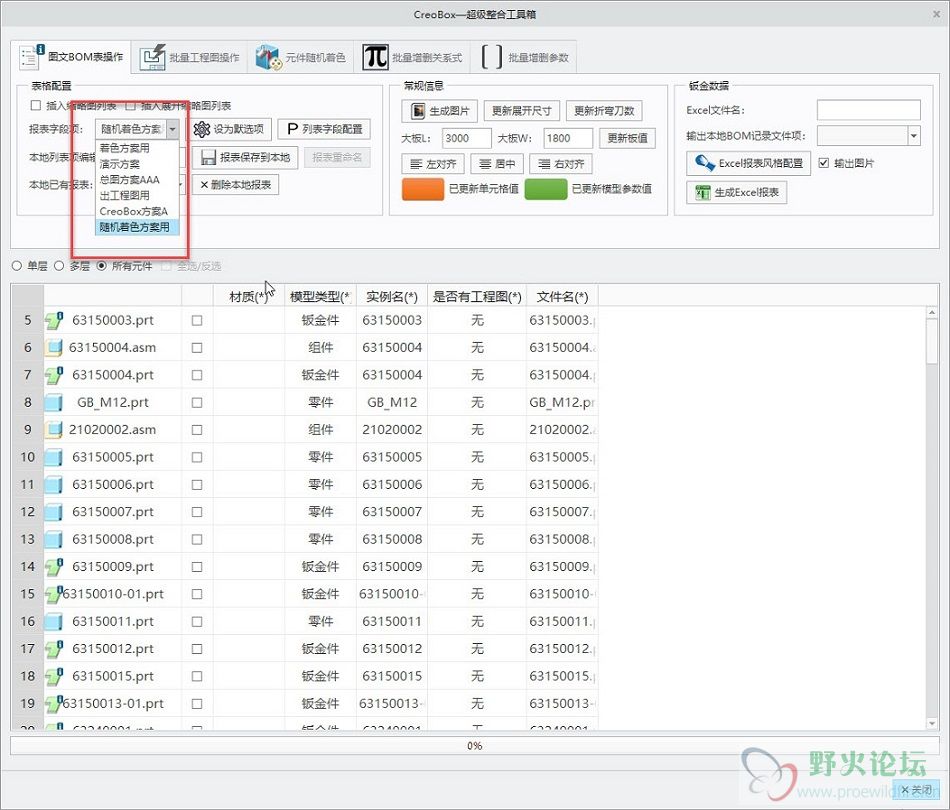Click 生成图片 button
950x810 pixels.
pyautogui.click(x=440, y=111)
